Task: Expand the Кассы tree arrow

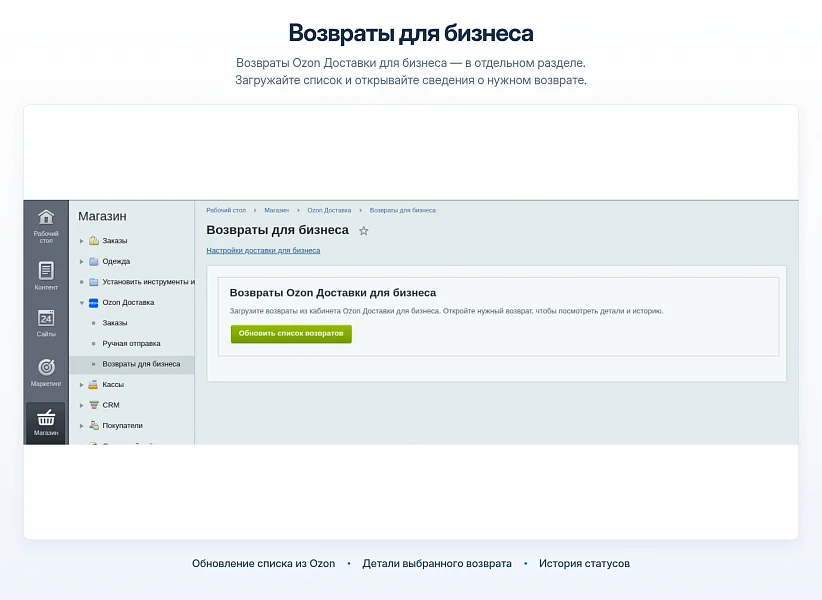Action: tap(81, 385)
